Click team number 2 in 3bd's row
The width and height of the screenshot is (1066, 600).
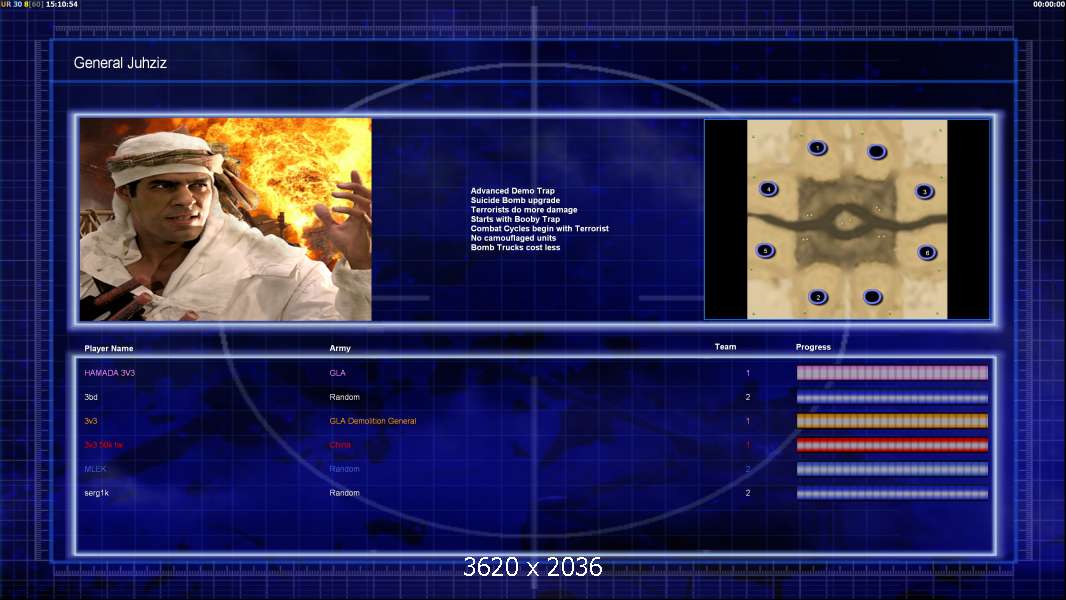(748, 397)
